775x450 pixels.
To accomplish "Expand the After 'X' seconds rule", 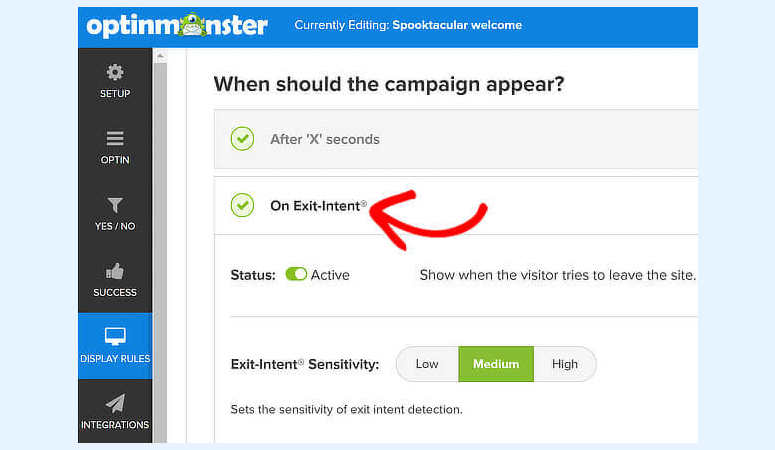I will point(456,139).
